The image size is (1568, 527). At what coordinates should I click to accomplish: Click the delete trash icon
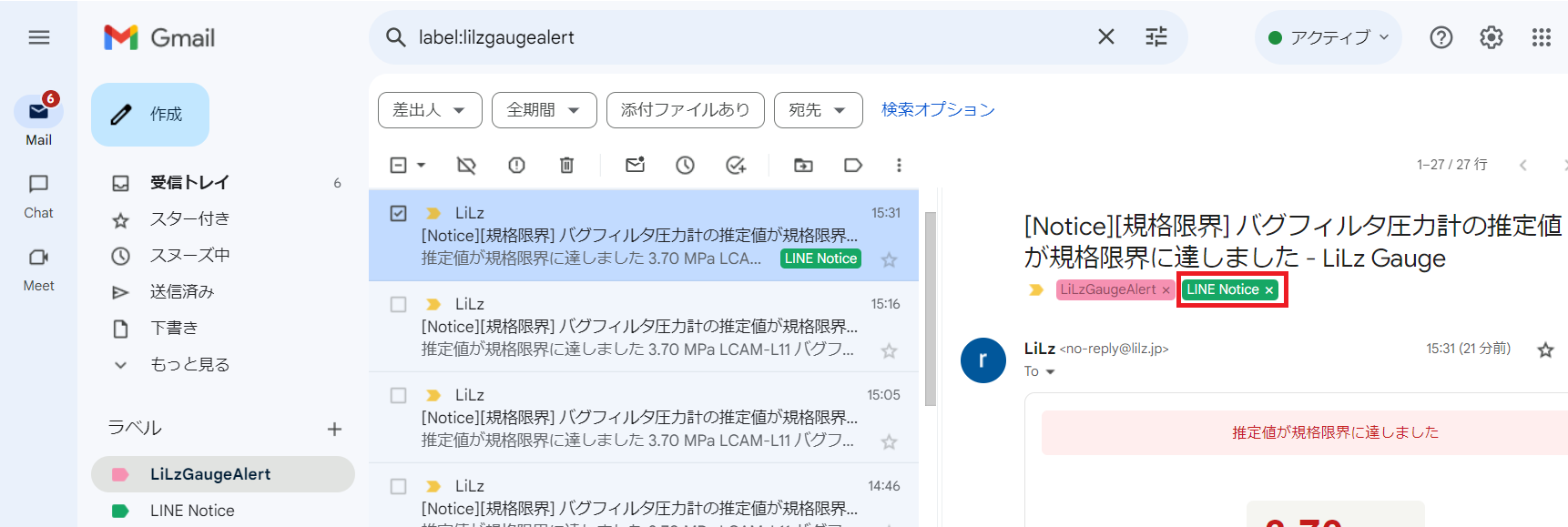tap(566, 165)
